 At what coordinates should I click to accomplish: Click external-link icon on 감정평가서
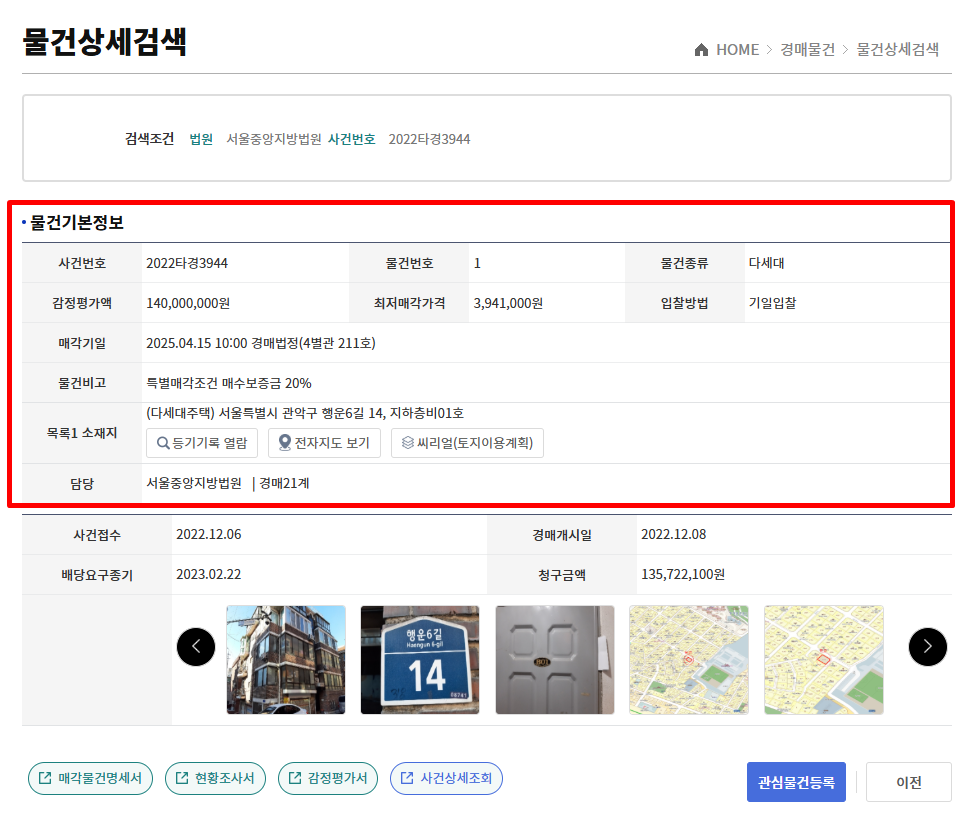pyautogui.click(x=296, y=778)
